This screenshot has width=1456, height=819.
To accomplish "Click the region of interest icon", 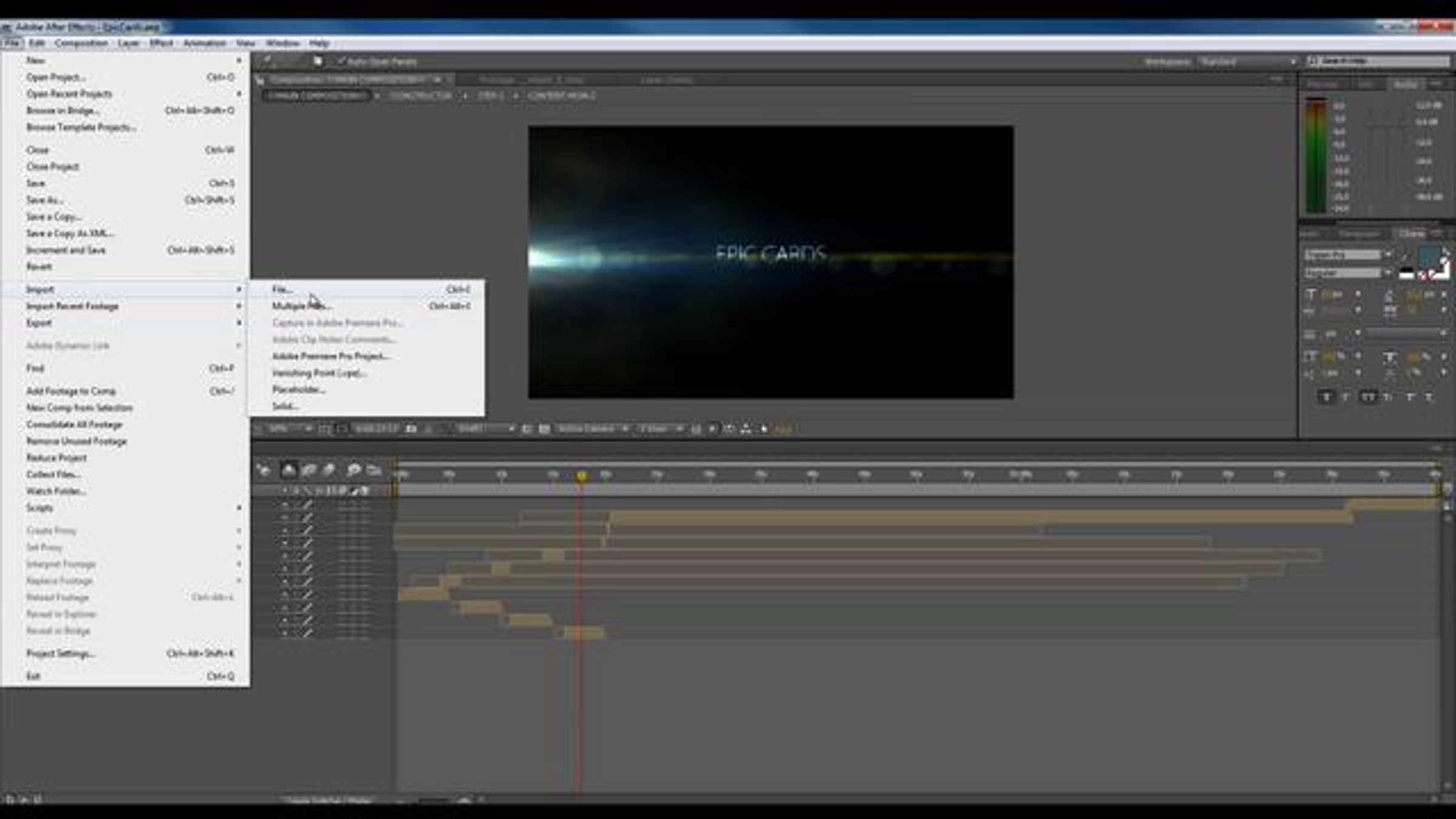I will [527, 429].
